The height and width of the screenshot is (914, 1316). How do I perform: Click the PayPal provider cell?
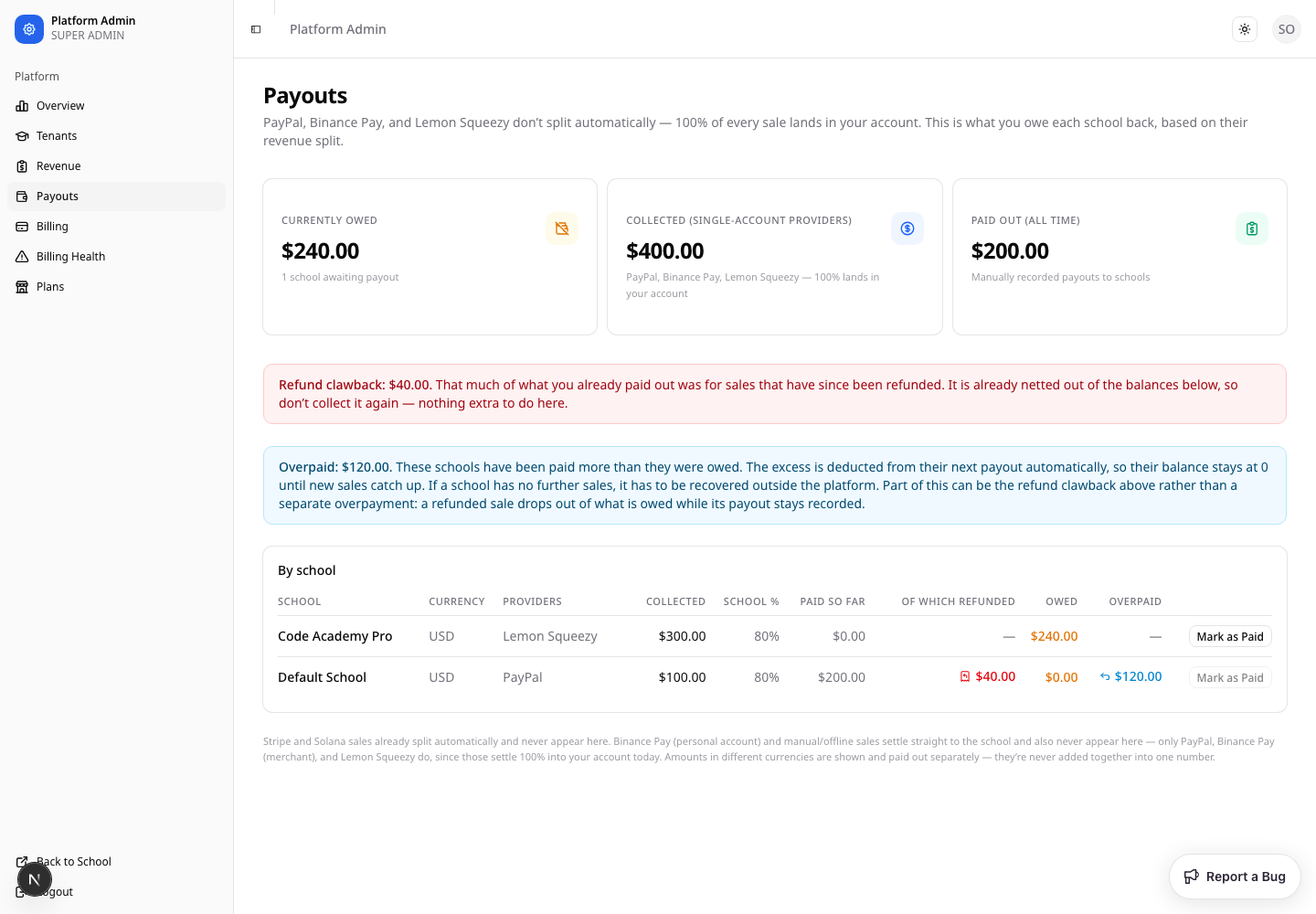[x=523, y=677]
